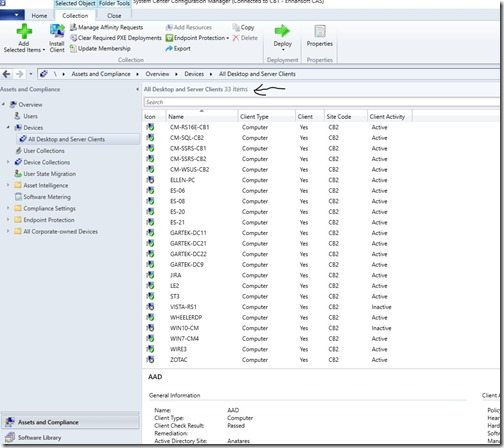Screen dimensions: 504x448
Task: Expand the Compliance Settings folder
Action: [x=8, y=208]
